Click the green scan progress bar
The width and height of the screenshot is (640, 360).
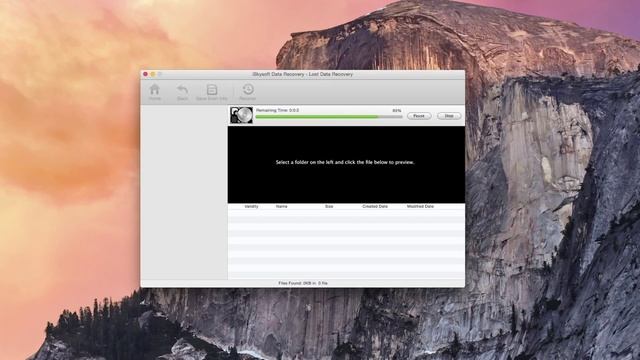coord(329,117)
